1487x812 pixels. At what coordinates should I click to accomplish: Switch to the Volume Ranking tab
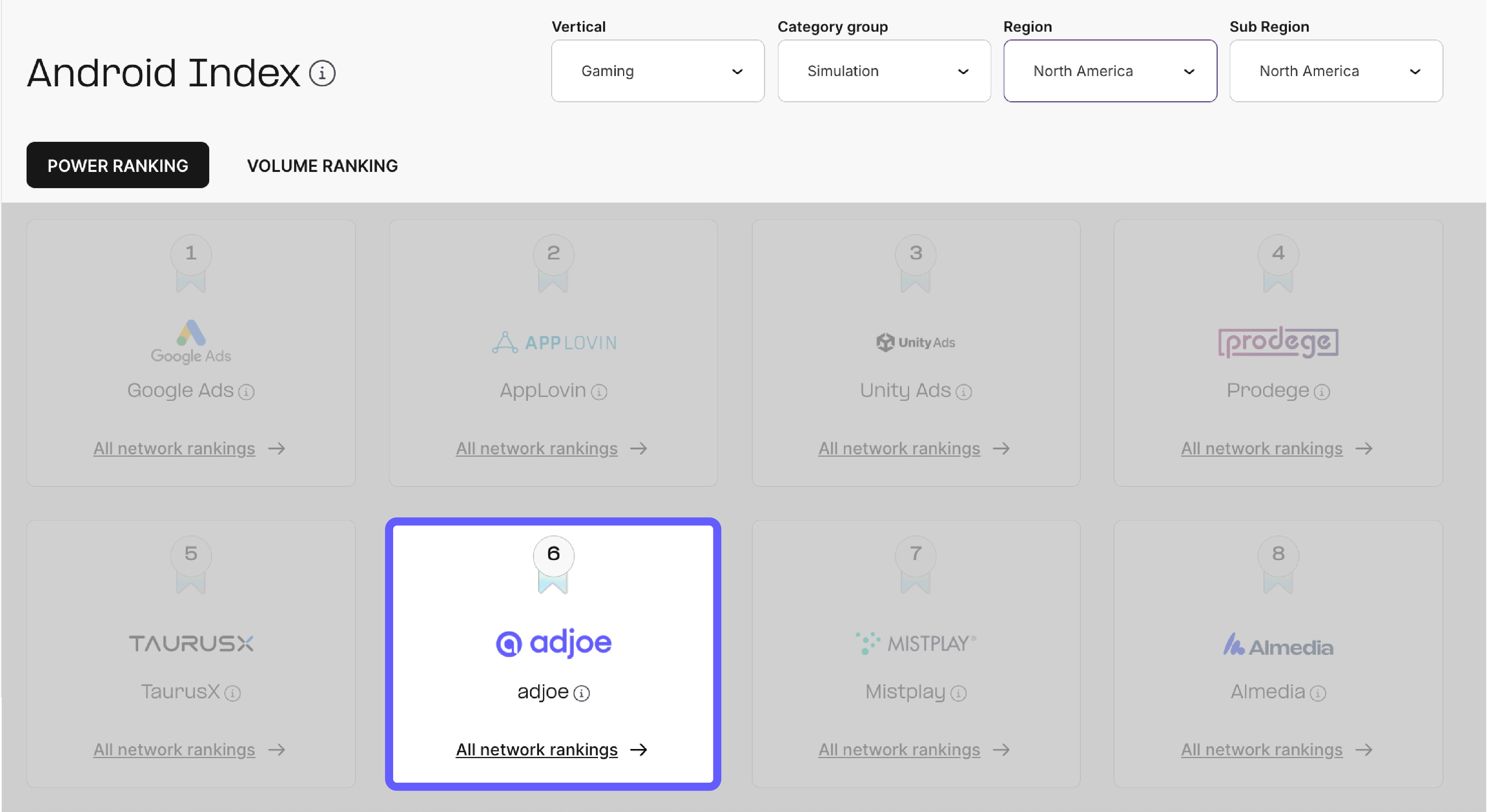pyautogui.click(x=322, y=166)
